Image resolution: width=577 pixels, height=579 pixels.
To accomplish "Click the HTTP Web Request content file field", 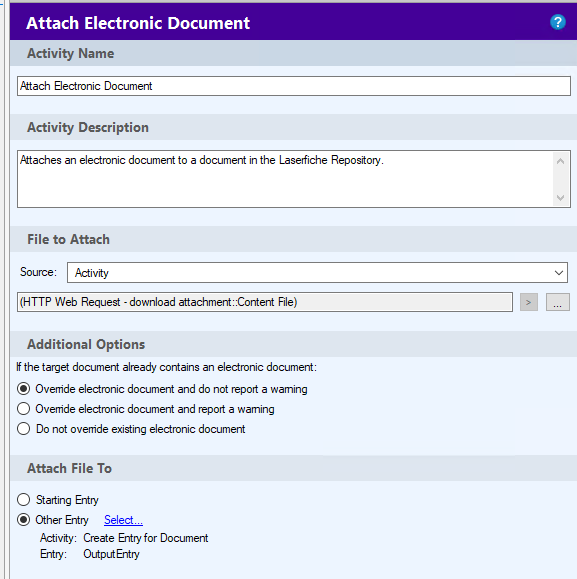I will click(265, 302).
